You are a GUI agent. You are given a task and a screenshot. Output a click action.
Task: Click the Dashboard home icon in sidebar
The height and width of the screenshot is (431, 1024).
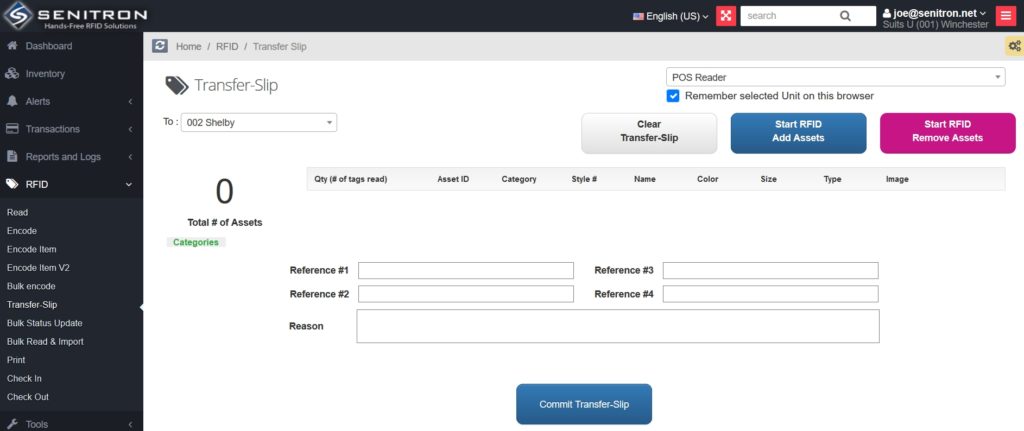pos(12,46)
